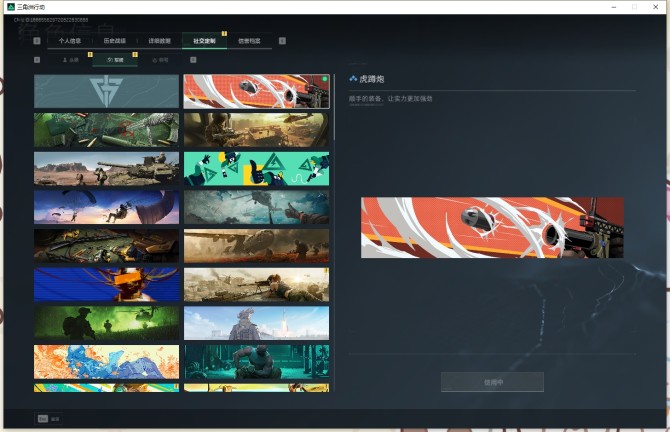Click the app logo in the title bar
This screenshot has height=432, width=670.
(x=11, y=7)
